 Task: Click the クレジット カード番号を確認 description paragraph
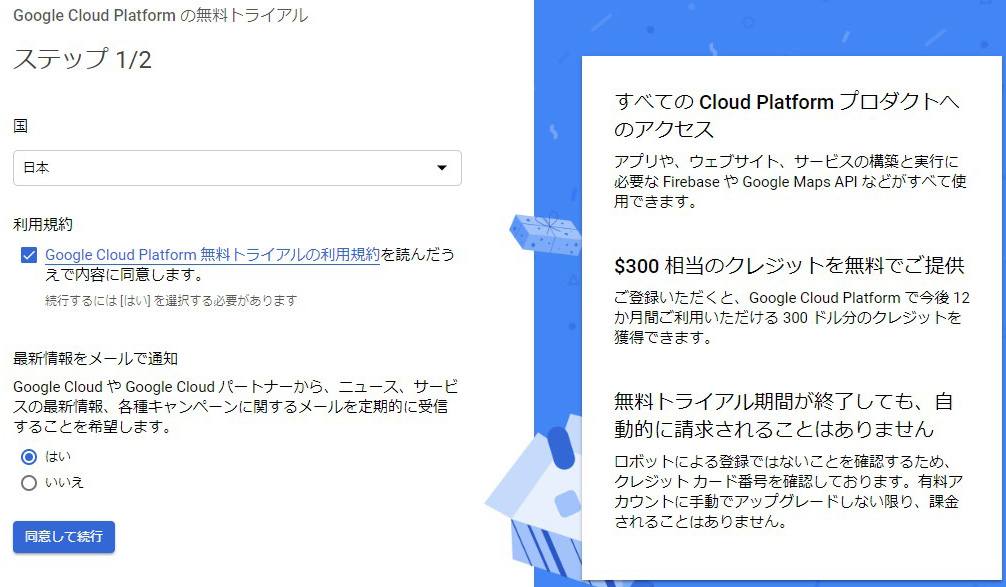click(789, 491)
